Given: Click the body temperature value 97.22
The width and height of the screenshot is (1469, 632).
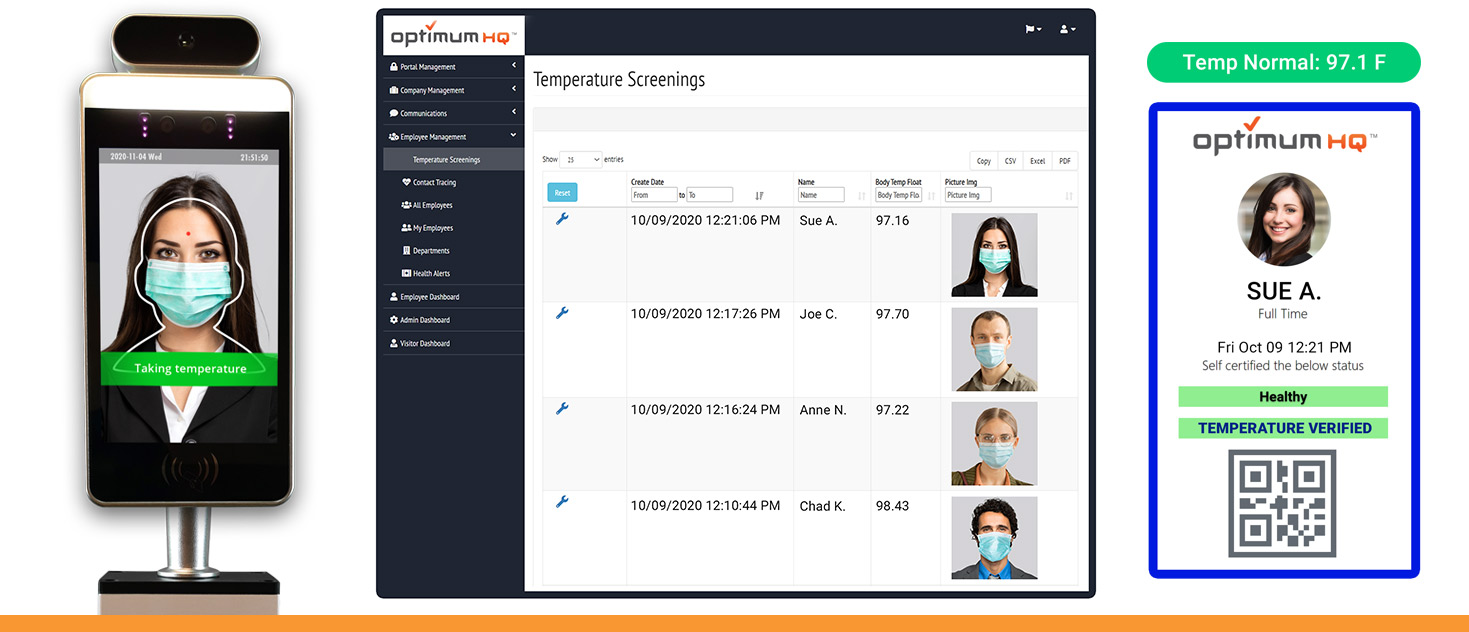Looking at the screenshot, I should click(892, 409).
